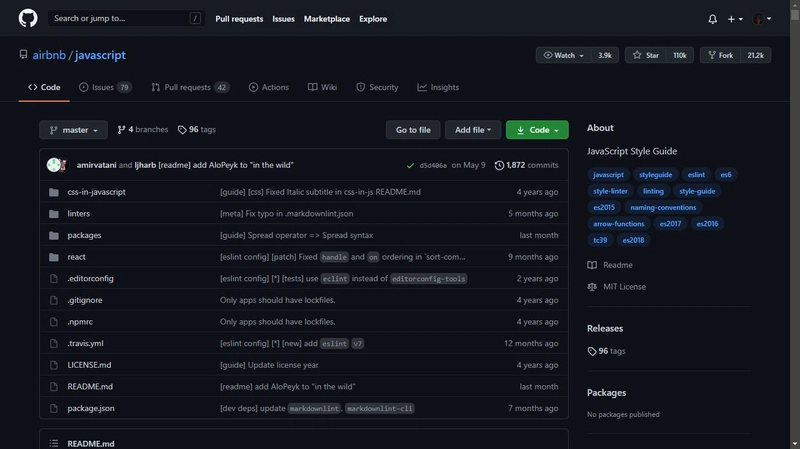Click the react folder icon
Image resolution: width=800 pixels, height=449 pixels.
54,257
